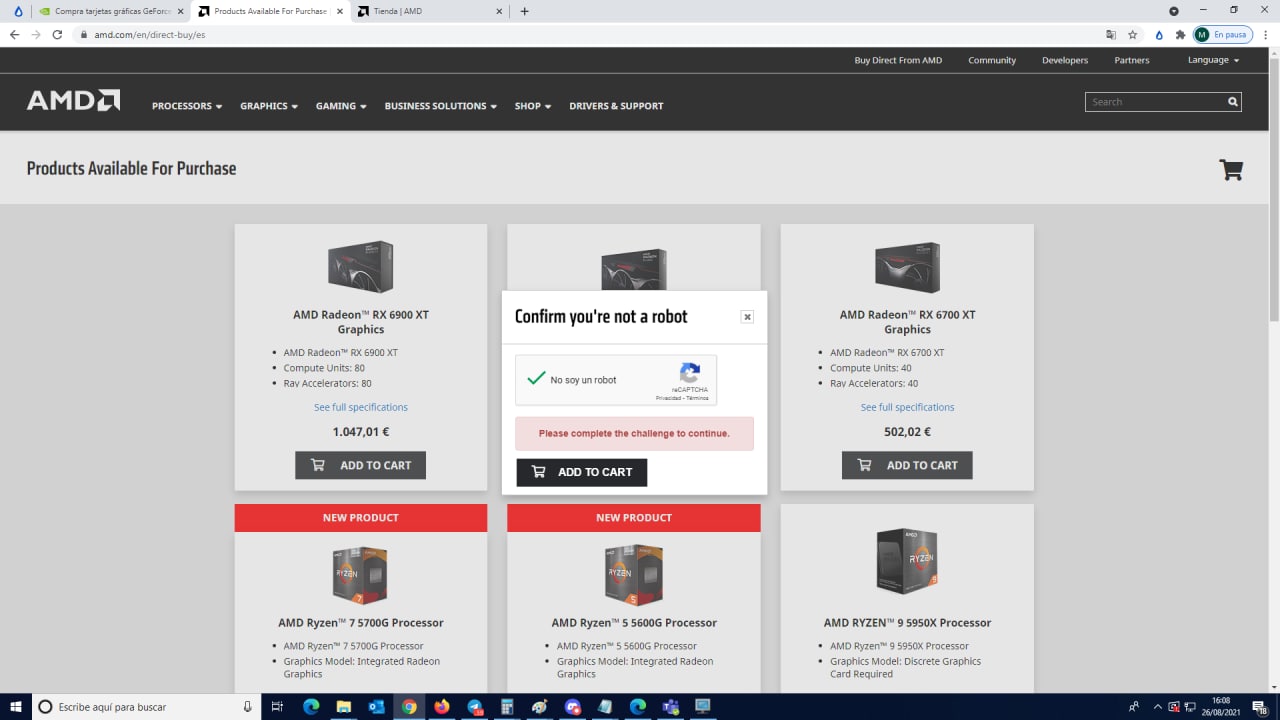
Task: Click Ryzen 5 5600G product image
Action: tap(634, 575)
